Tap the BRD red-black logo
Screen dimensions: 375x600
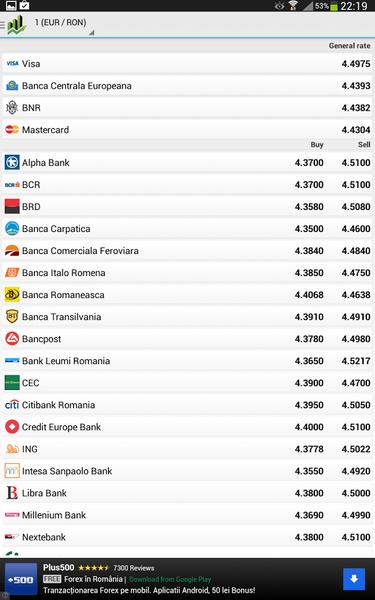click(x=12, y=207)
